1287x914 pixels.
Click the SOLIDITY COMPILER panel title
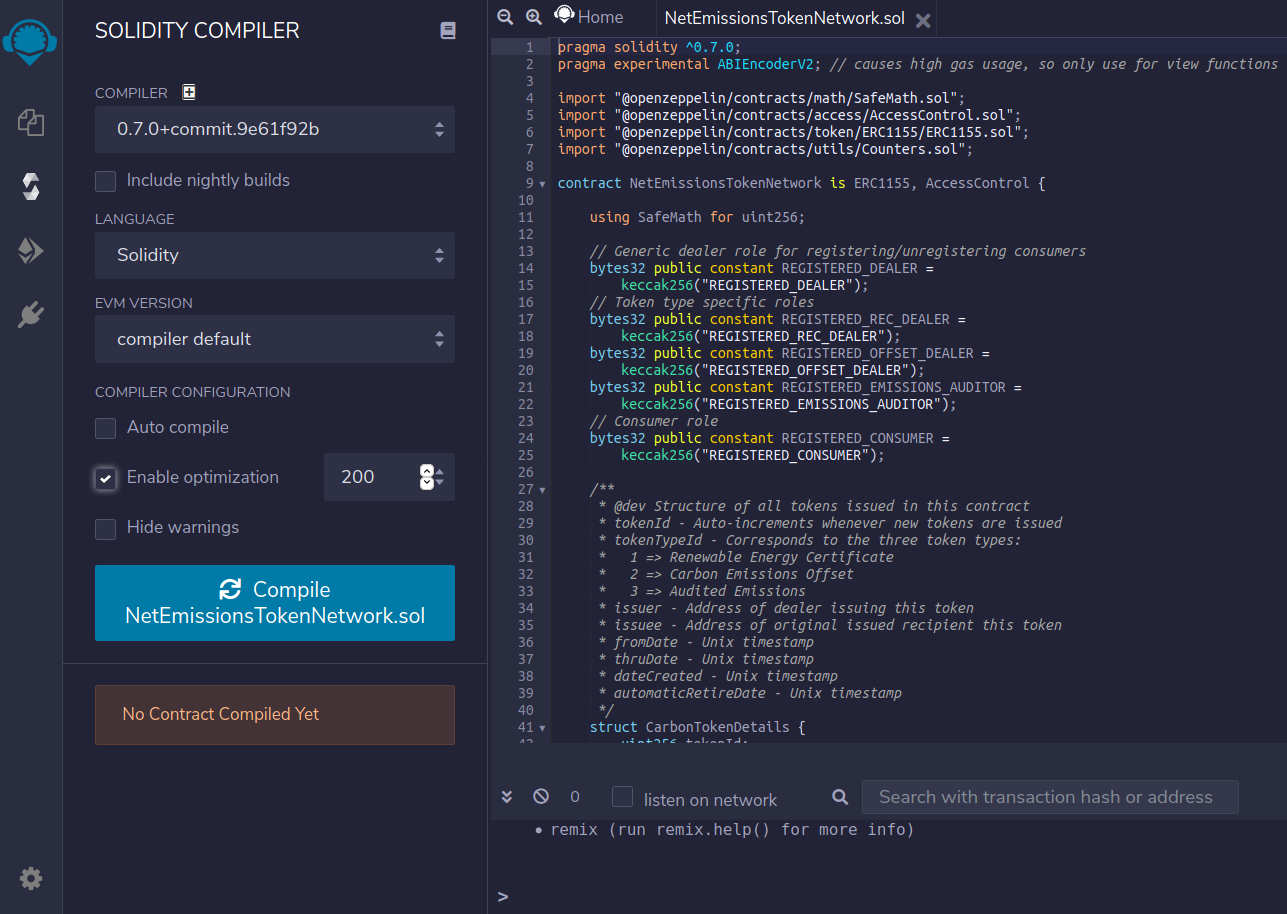point(197,31)
